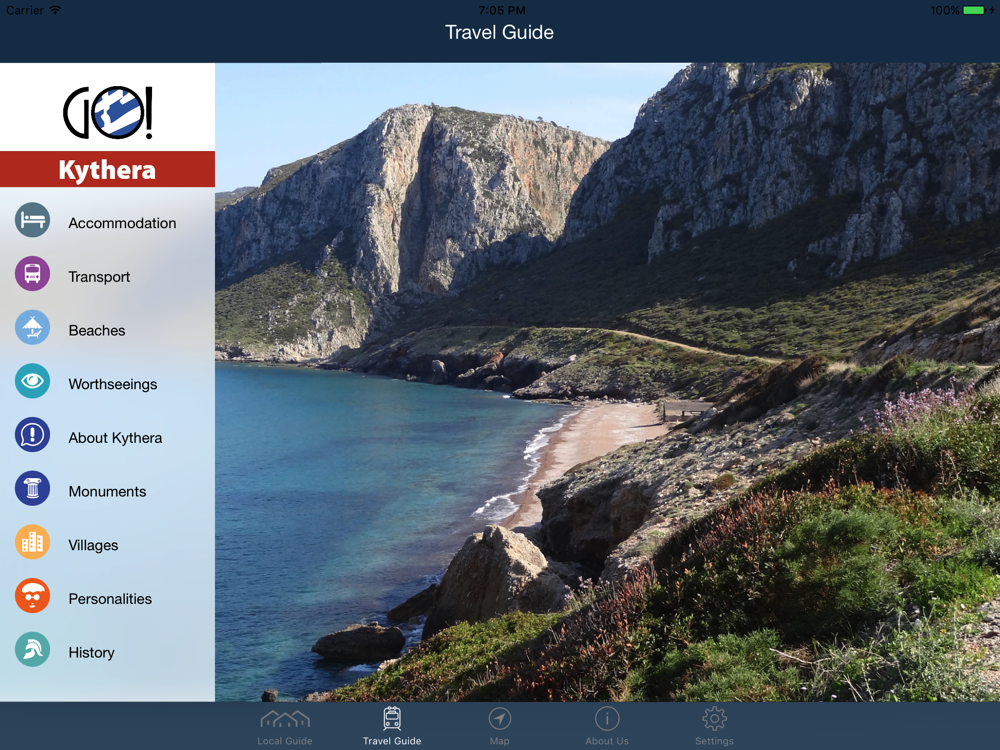Tap the Kythera beach cliff photo
This screenshot has width=1000, height=750.
click(x=607, y=382)
